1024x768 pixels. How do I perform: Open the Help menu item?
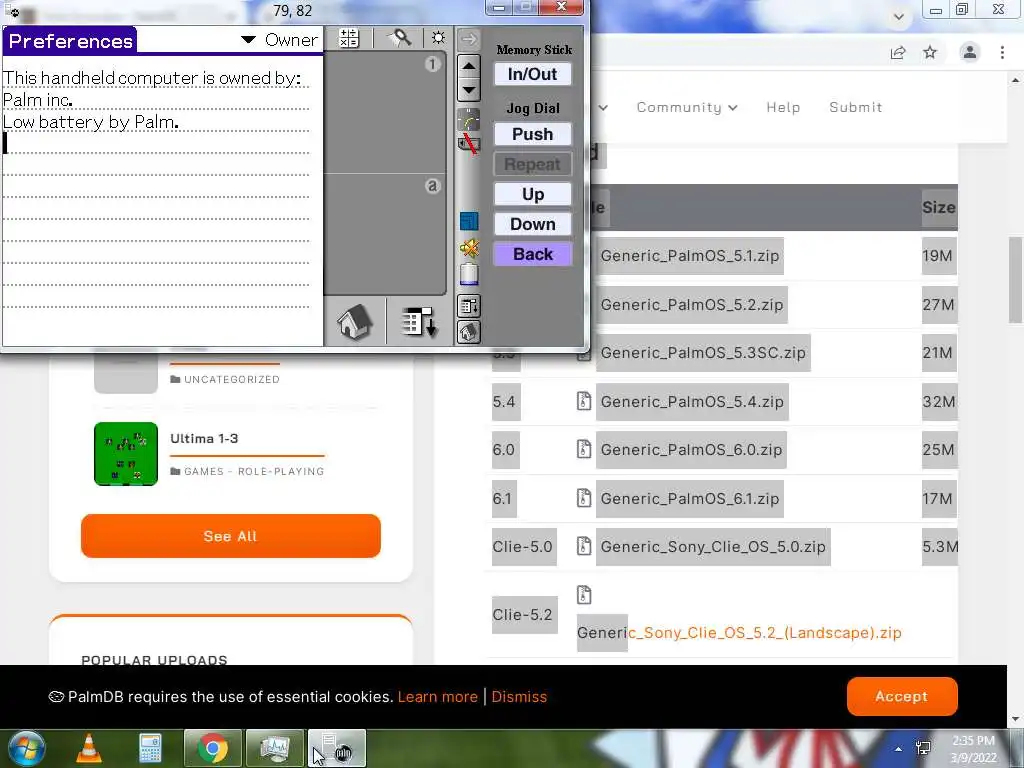tap(783, 107)
